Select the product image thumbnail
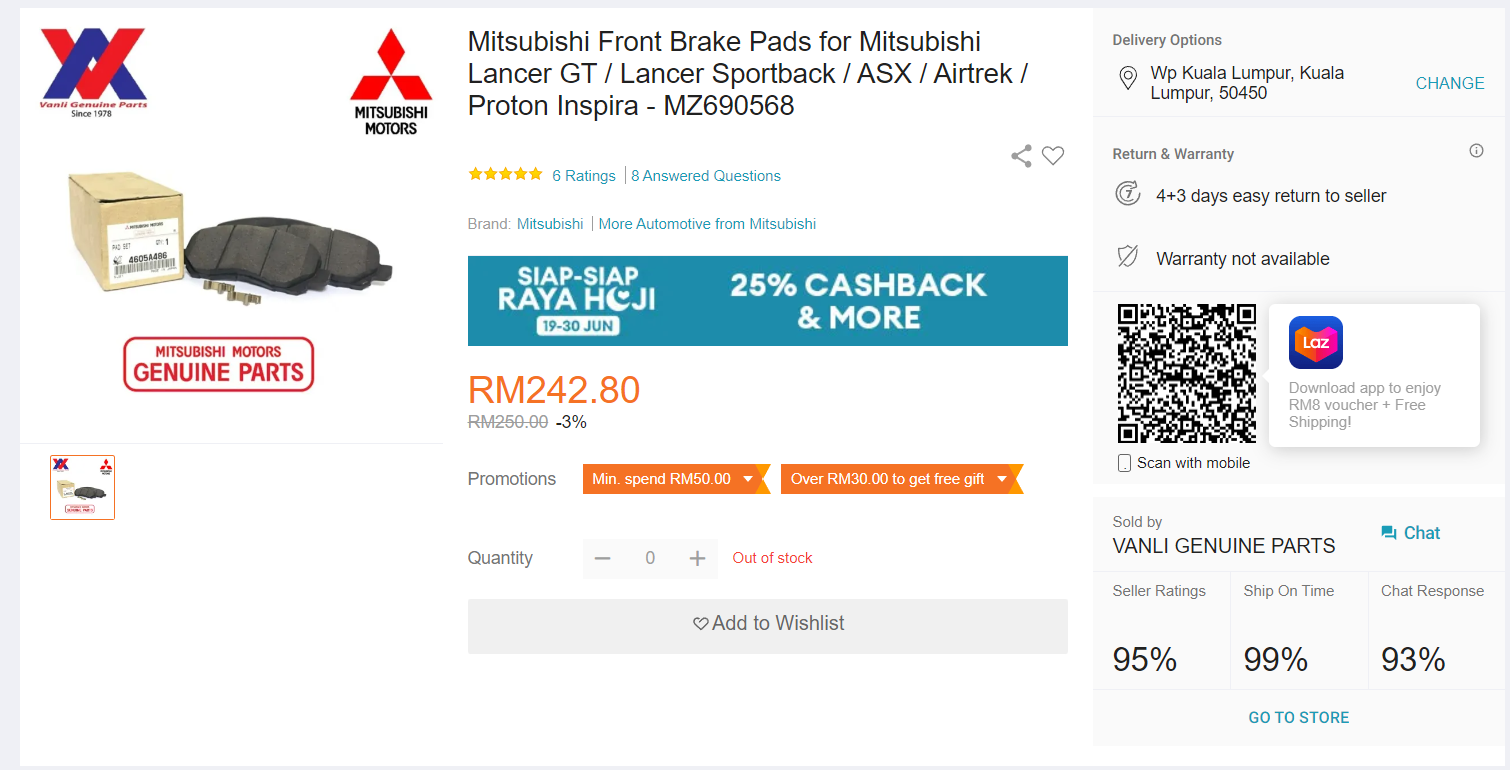 point(83,487)
